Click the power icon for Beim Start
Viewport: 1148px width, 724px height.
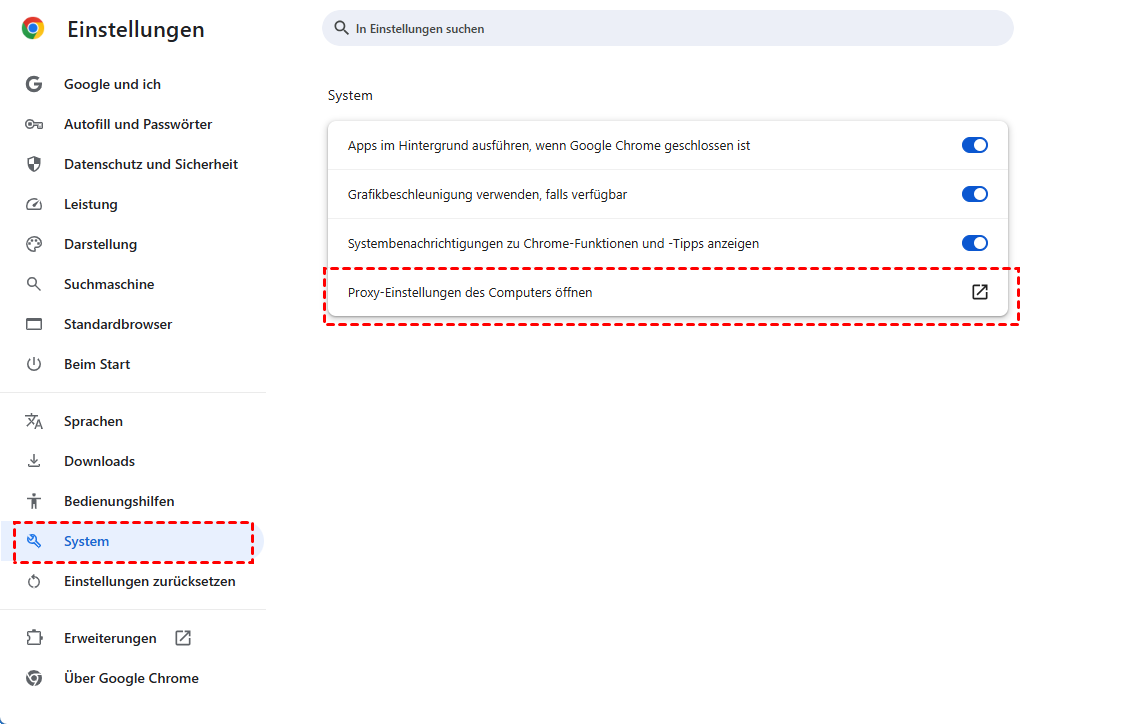[x=34, y=365]
